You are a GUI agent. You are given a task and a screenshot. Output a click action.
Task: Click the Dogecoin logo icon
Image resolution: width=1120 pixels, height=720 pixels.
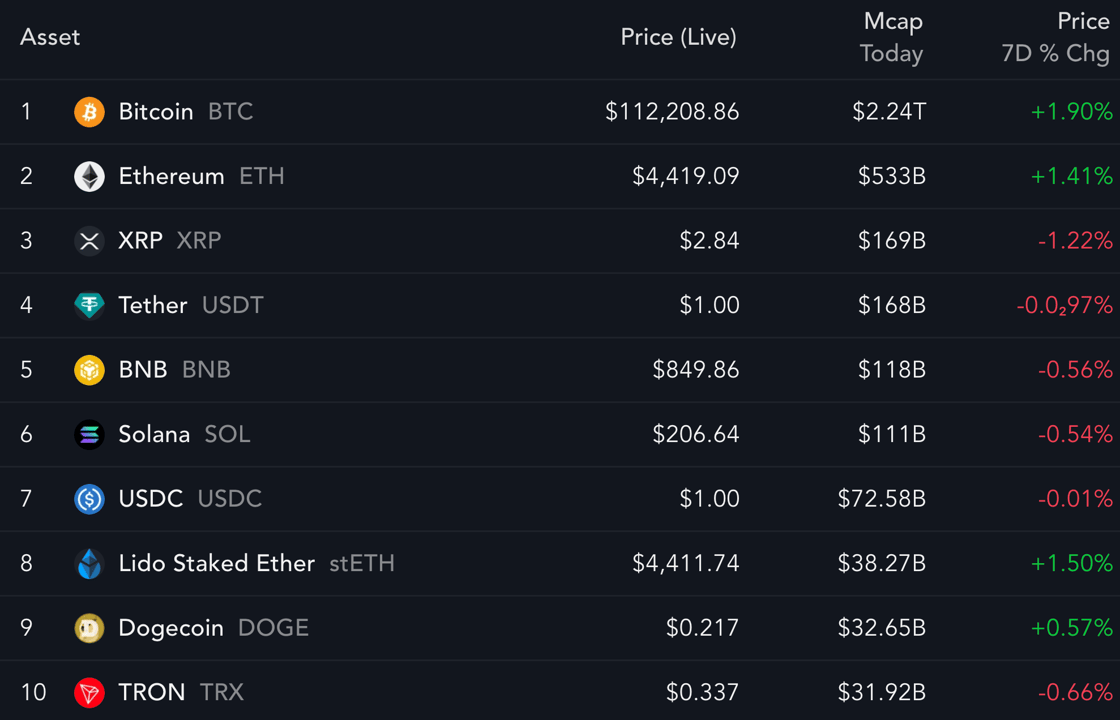[89, 628]
